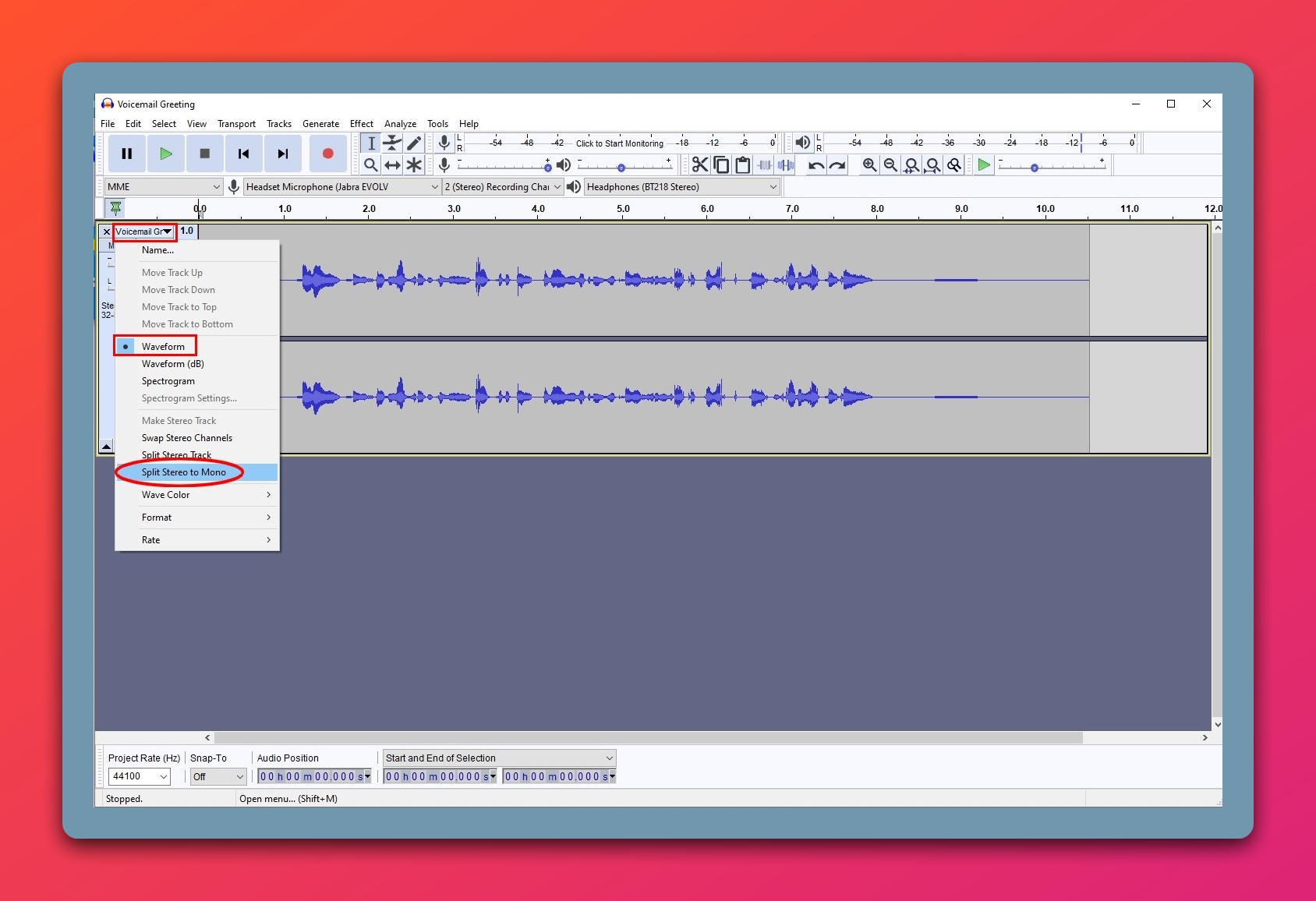Click the Pause button in transport toolbar
The image size is (1316, 901).
(x=126, y=154)
